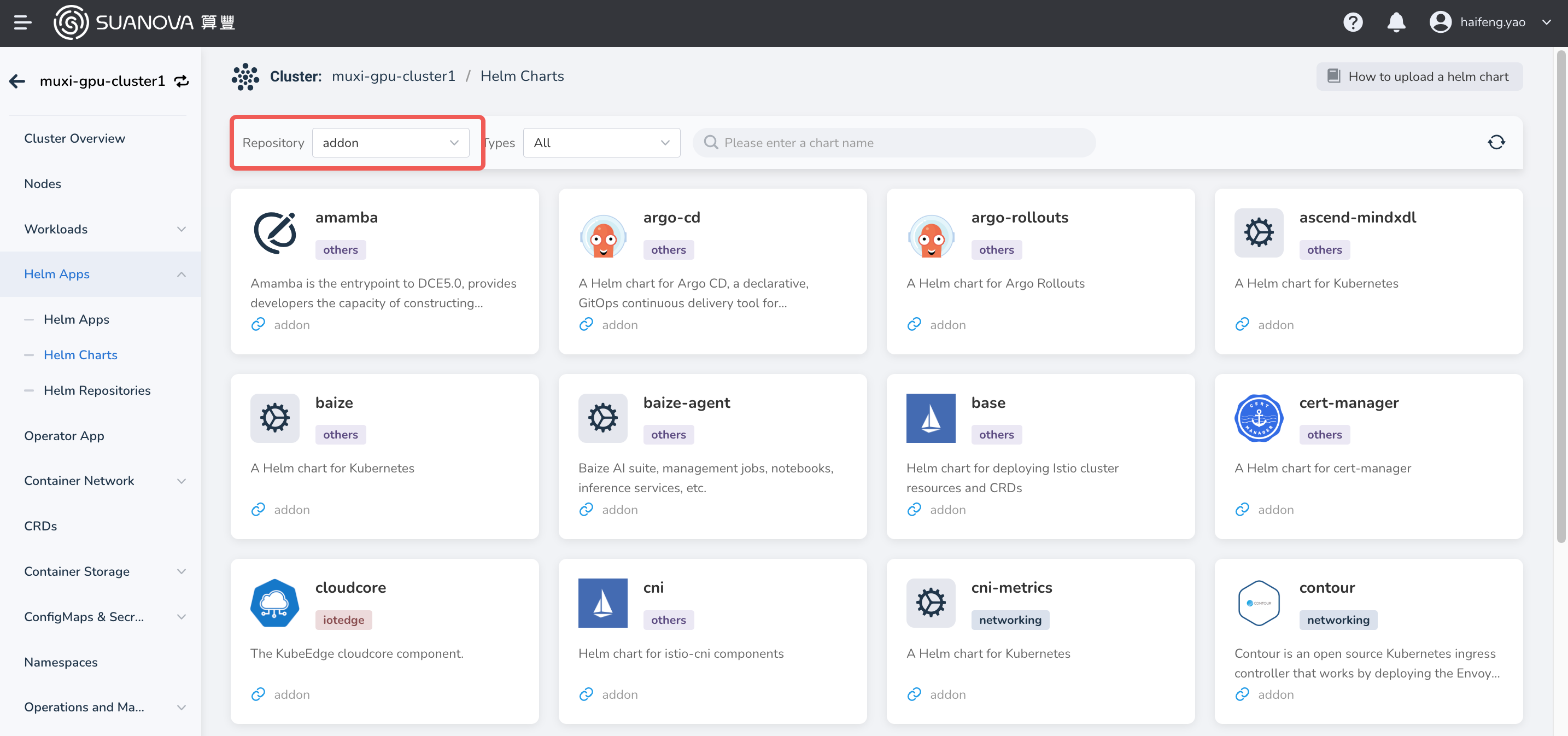Click the amamba chart icon
Image resolution: width=1568 pixels, height=736 pixels.
tap(274, 232)
